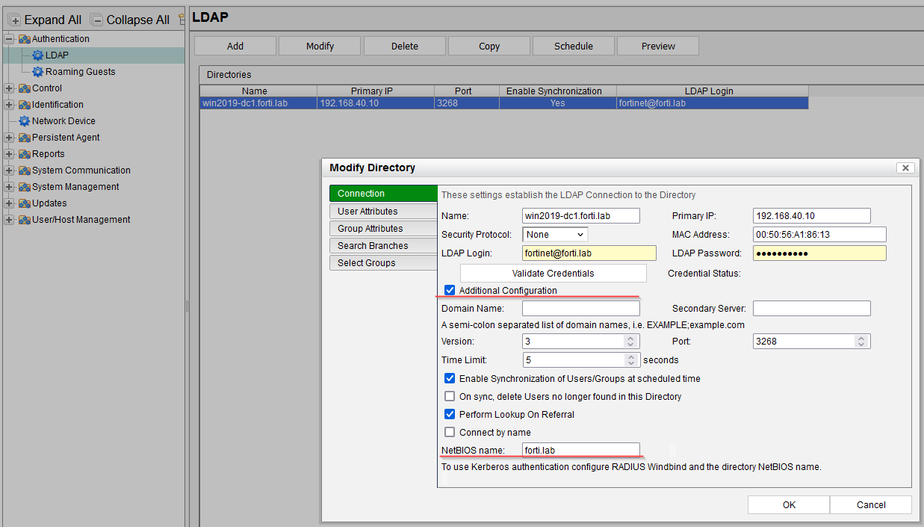Click the Modify button
Viewport: 924px width, 527px height.
tap(320, 46)
